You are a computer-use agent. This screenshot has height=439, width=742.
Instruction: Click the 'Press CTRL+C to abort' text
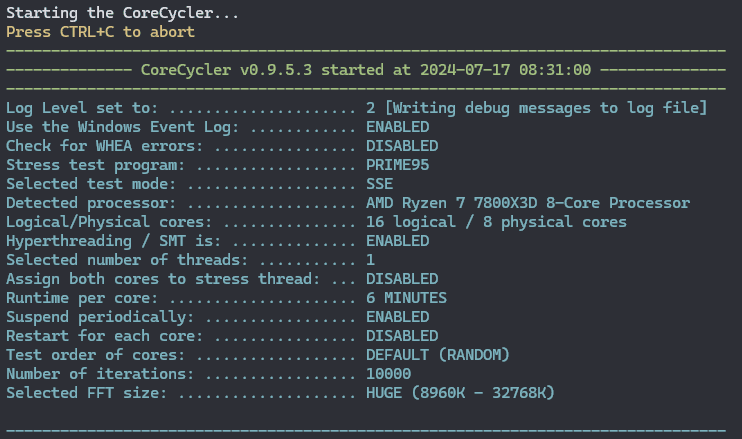click(100, 32)
